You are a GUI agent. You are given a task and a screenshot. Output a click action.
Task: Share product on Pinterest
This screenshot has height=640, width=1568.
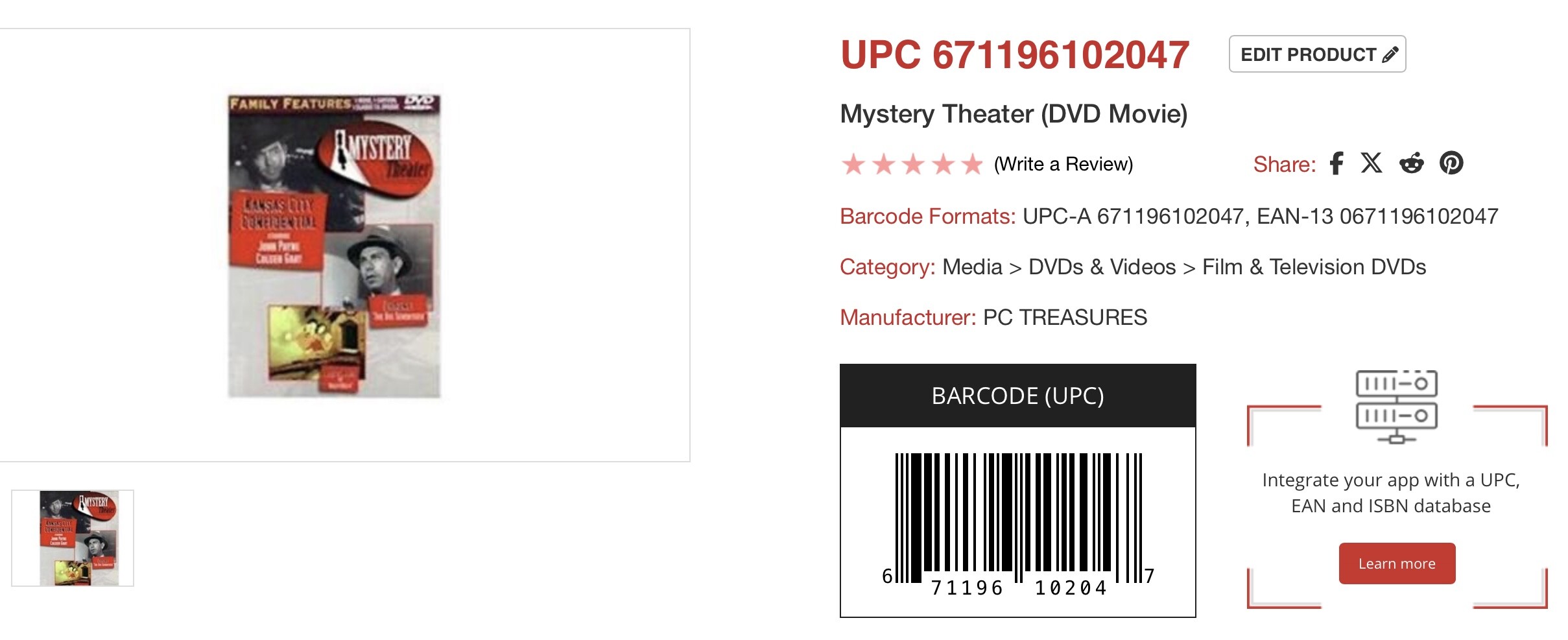point(1451,163)
